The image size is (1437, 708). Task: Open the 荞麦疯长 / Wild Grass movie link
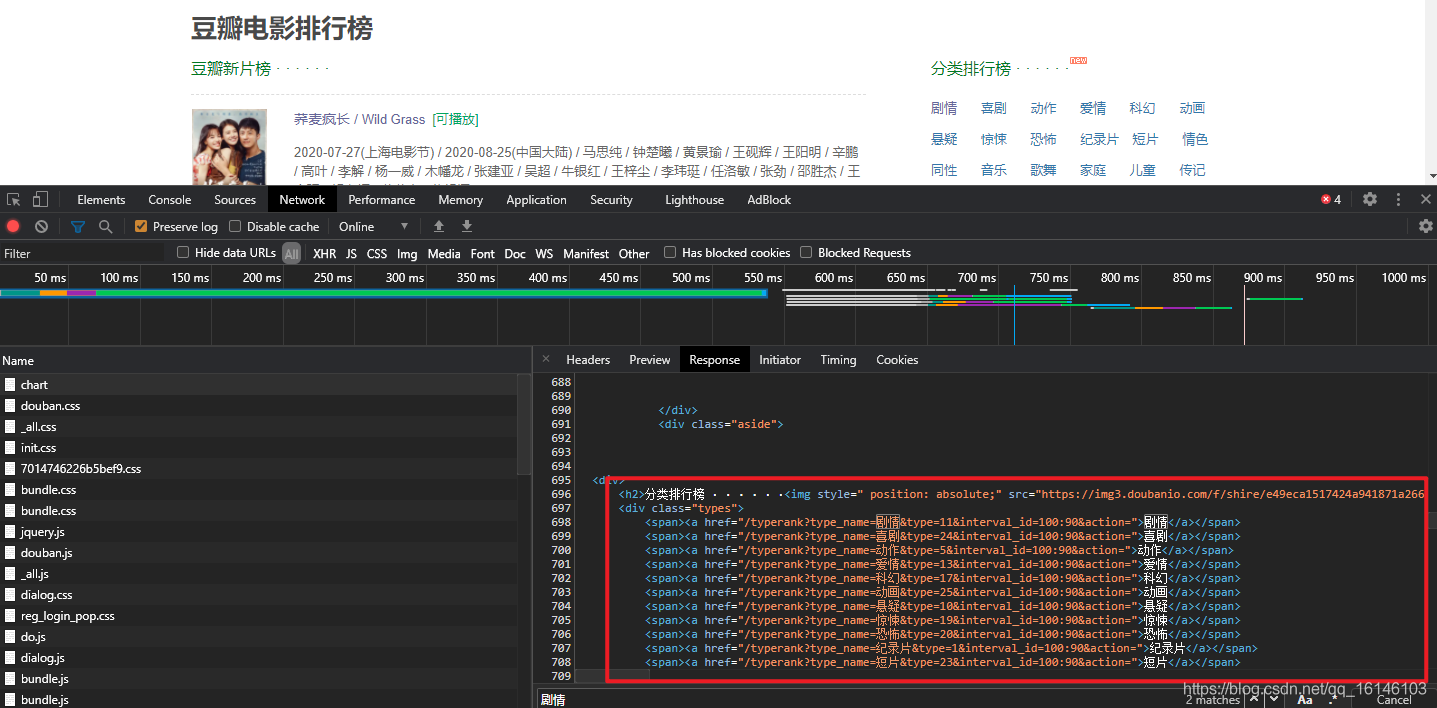click(359, 119)
